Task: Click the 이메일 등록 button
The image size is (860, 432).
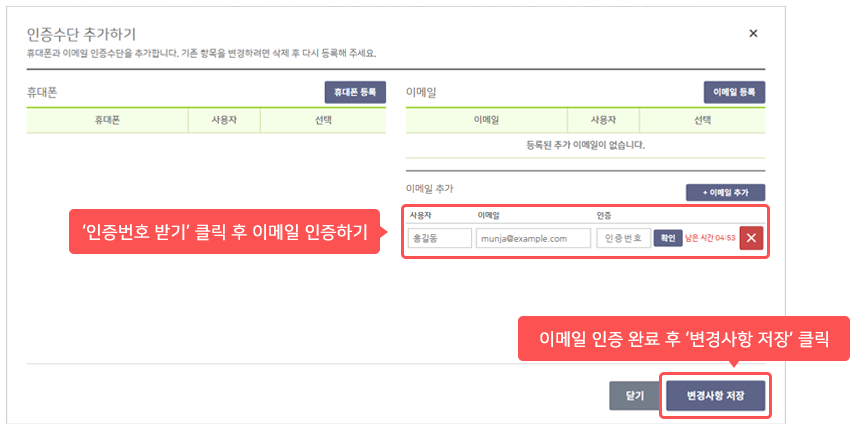Action: click(x=734, y=92)
